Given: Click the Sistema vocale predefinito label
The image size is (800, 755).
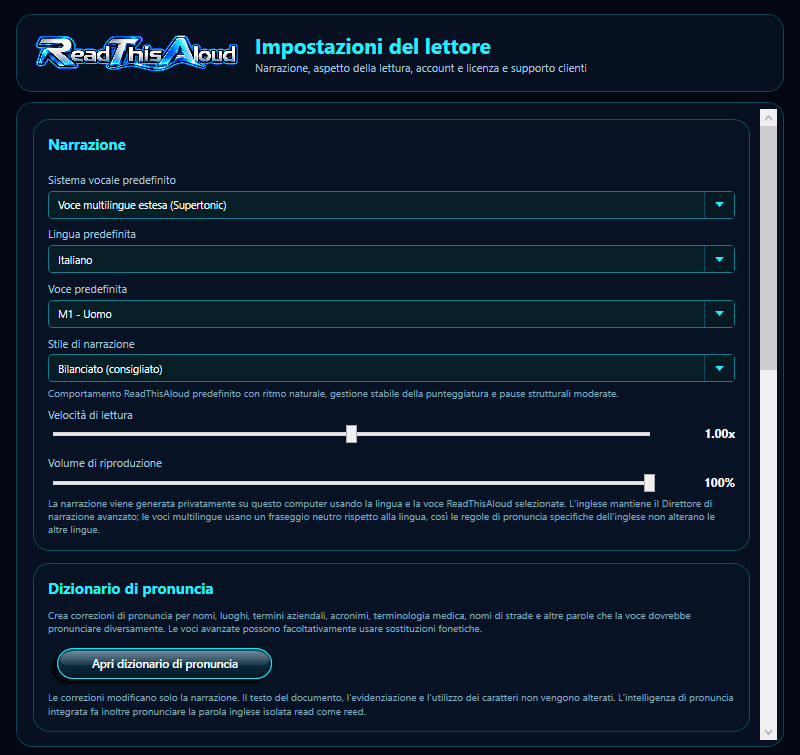Looking at the screenshot, I should pyautogui.click(x=112, y=180).
